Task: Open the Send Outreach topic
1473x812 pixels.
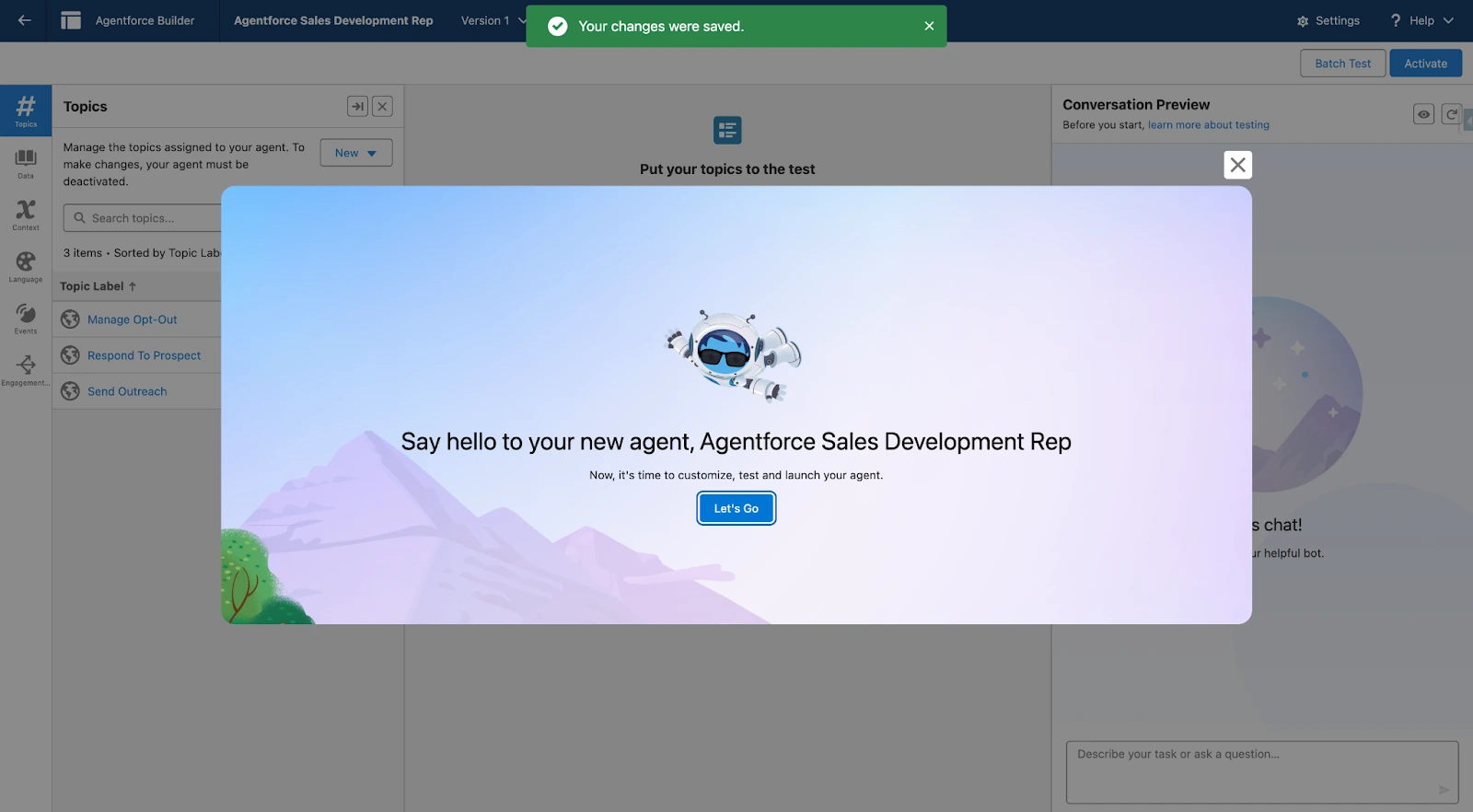Action: 127,391
